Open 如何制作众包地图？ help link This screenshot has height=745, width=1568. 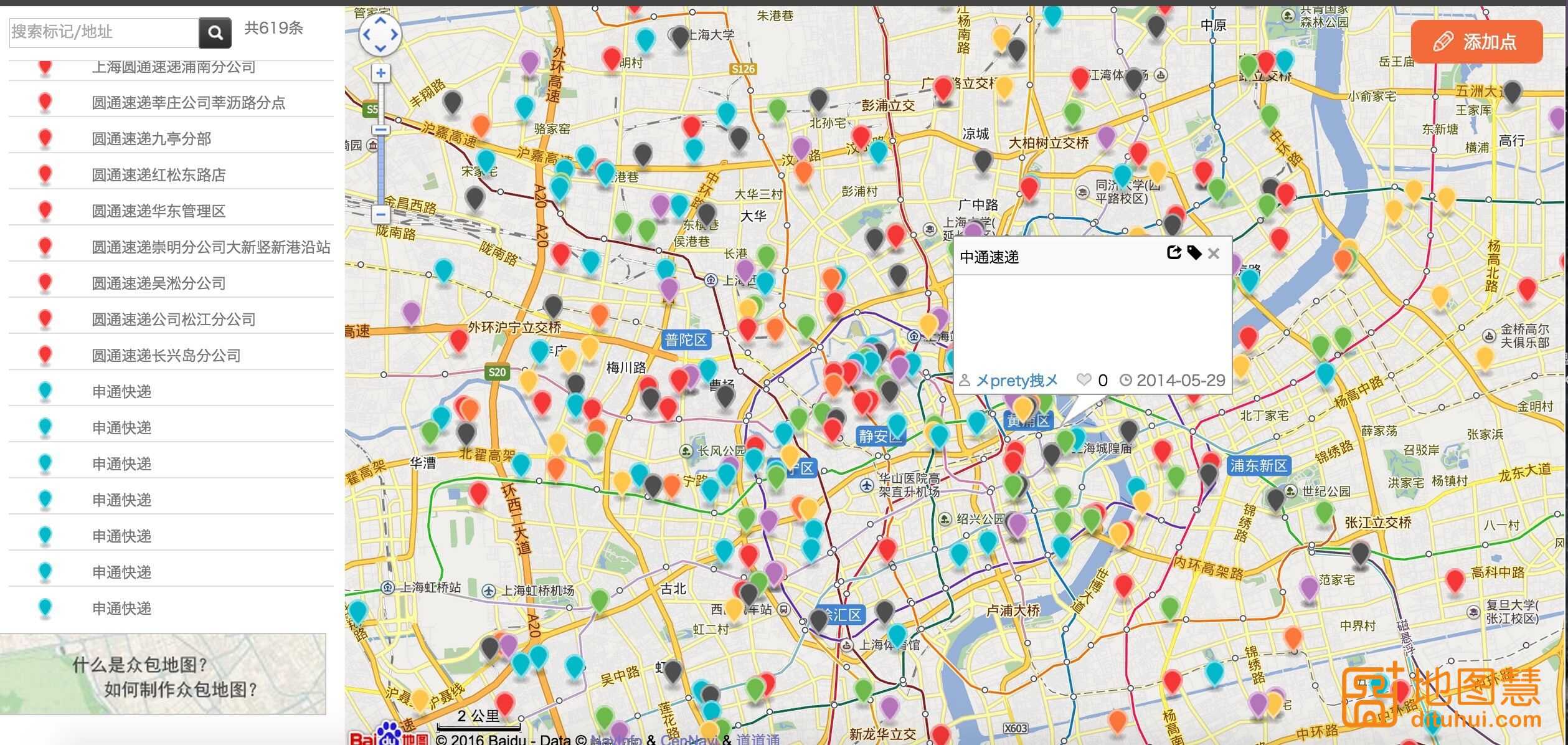pyautogui.click(x=181, y=690)
